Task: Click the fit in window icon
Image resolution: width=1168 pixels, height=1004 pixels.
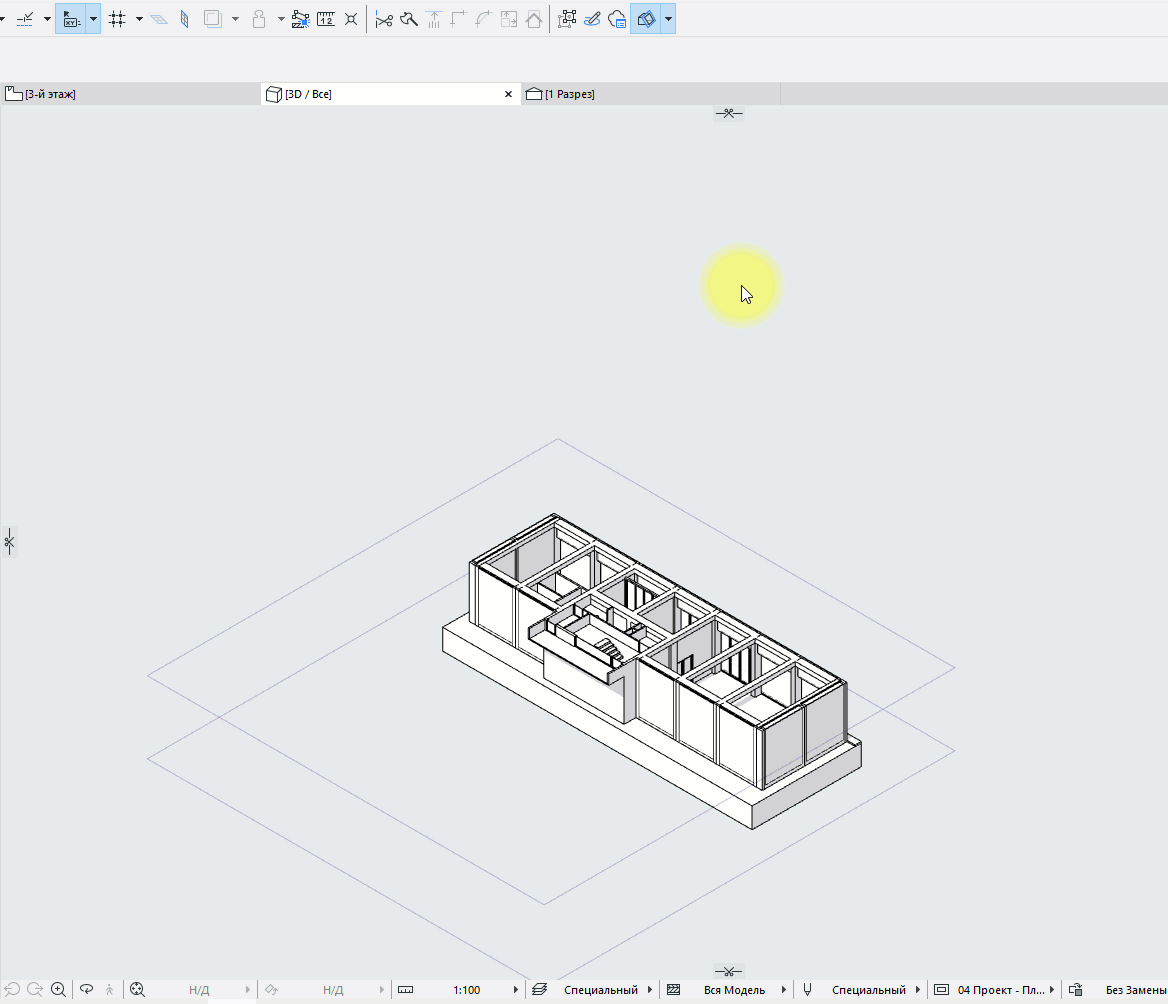Action: tap(137, 990)
